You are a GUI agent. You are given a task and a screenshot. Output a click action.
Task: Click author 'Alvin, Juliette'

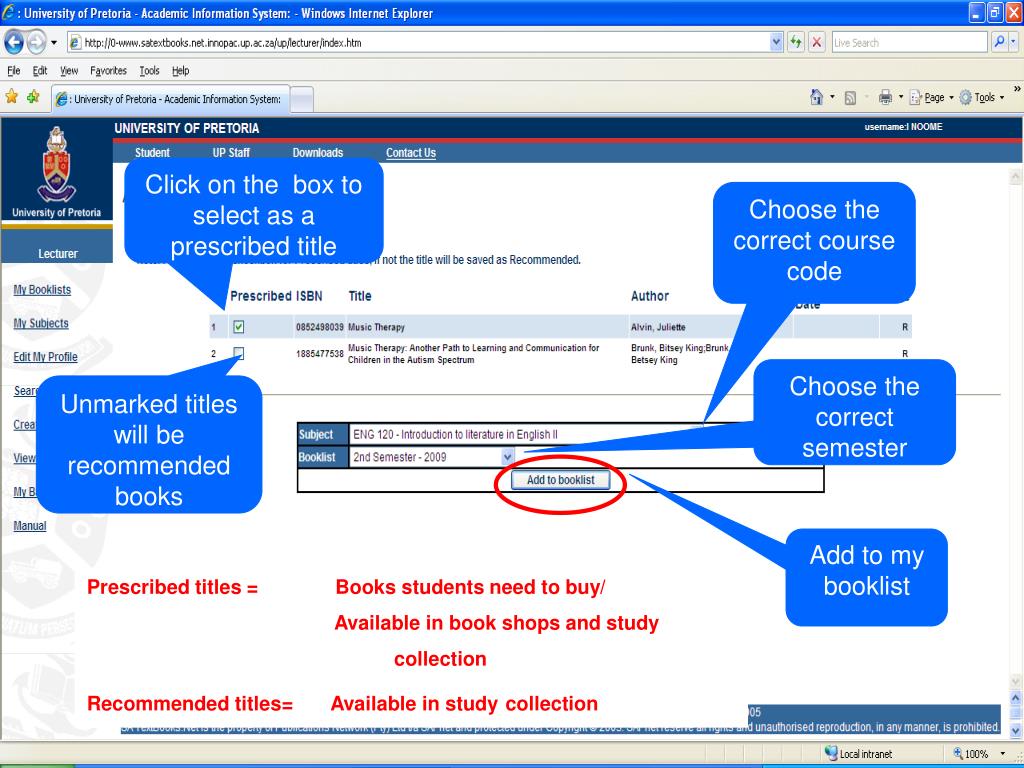[658, 327]
